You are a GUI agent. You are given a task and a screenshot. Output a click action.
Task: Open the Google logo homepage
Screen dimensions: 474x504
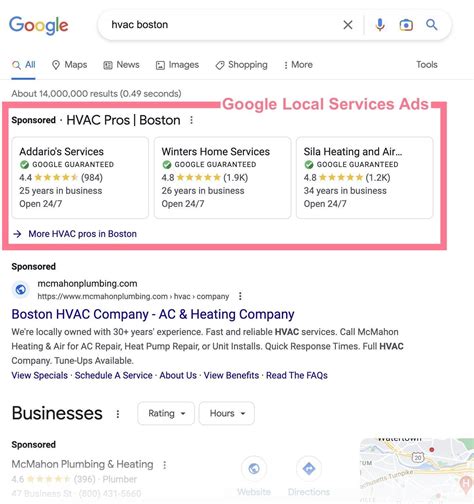pos(39,25)
